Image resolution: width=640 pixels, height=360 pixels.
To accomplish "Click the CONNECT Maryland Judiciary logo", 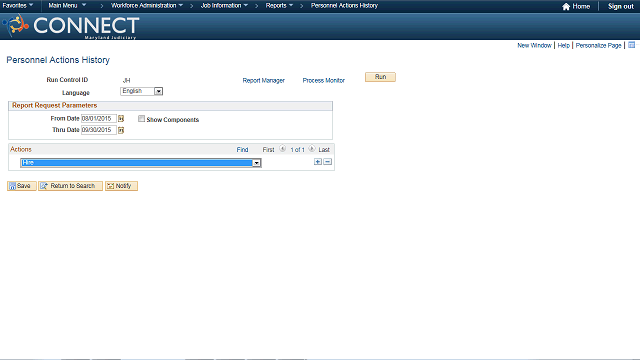I will [x=71, y=27].
